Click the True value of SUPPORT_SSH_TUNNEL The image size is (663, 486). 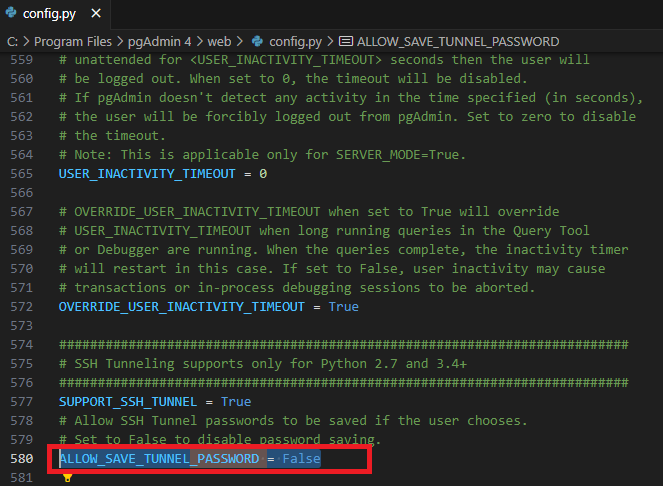point(236,401)
